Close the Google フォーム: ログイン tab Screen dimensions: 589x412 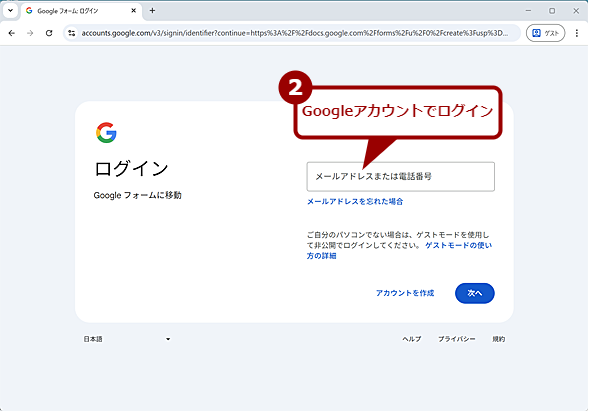(x=133, y=11)
